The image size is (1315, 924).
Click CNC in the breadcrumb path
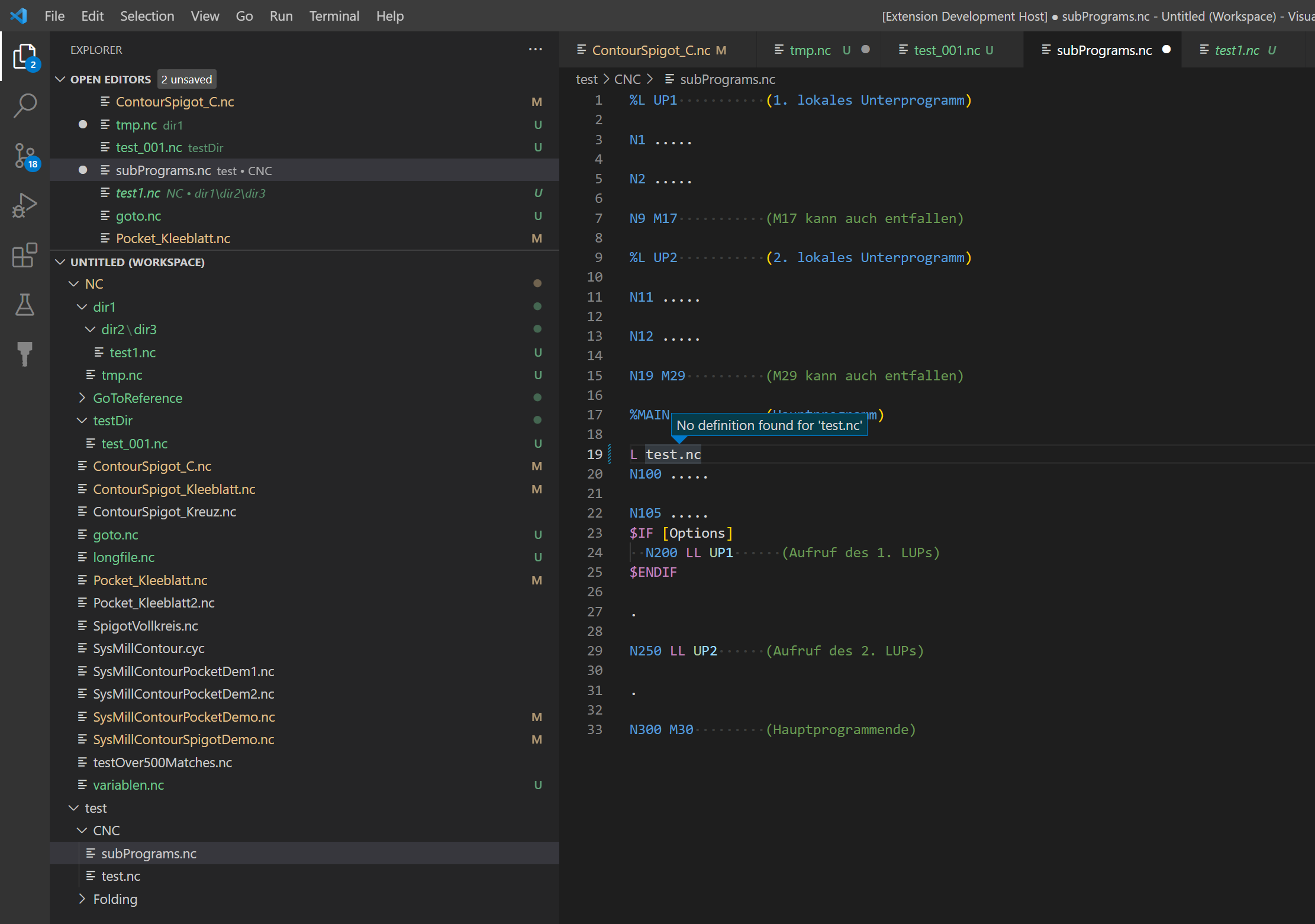(x=627, y=79)
